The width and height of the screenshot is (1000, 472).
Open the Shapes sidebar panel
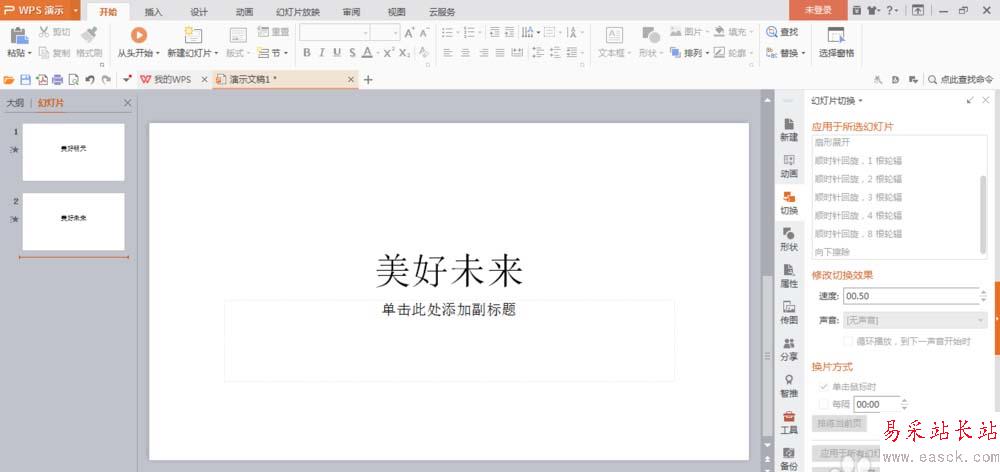(789, 239)
